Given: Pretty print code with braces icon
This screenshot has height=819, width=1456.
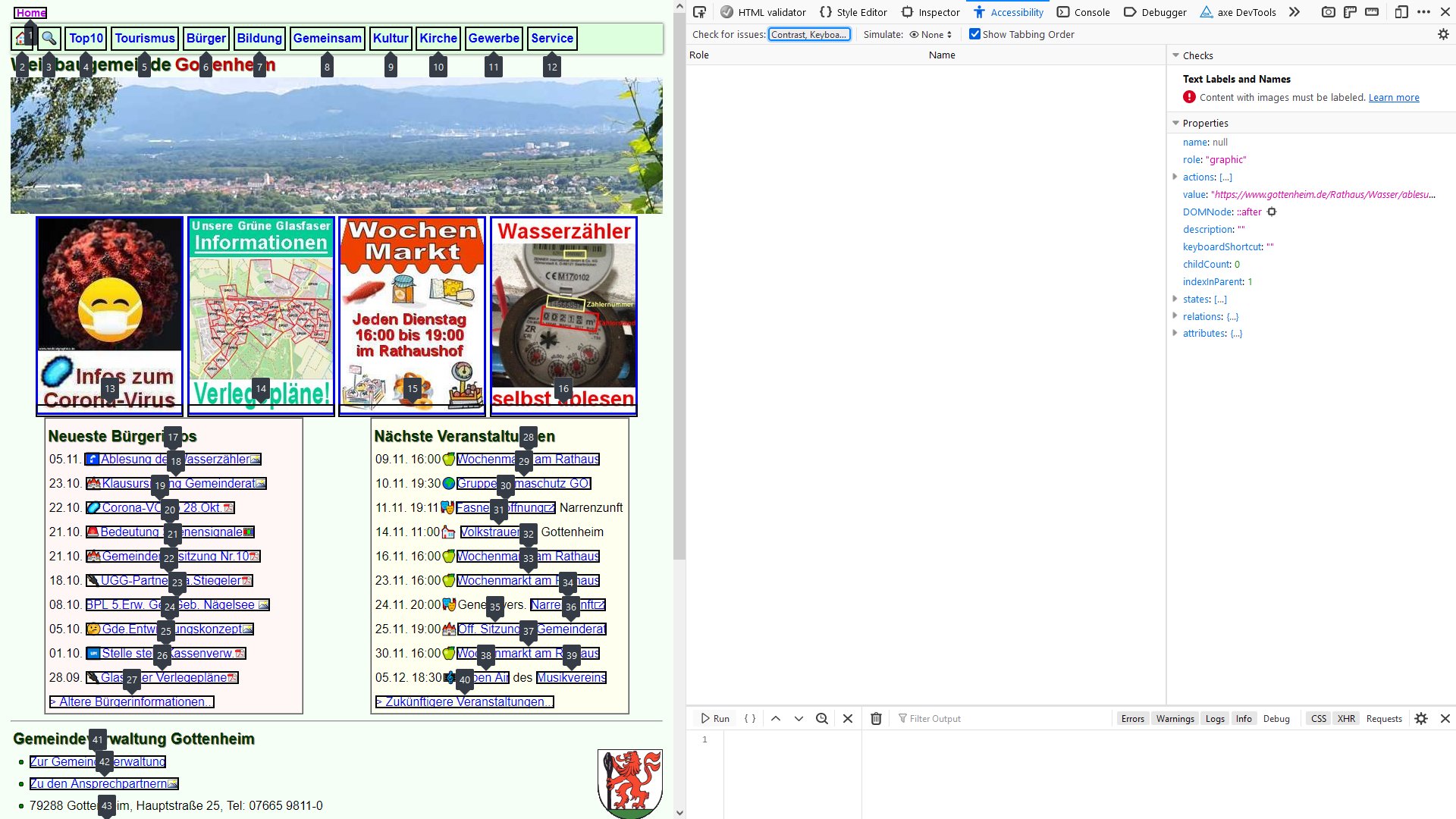Looking at the screenshot, I should tap(750, 719).
